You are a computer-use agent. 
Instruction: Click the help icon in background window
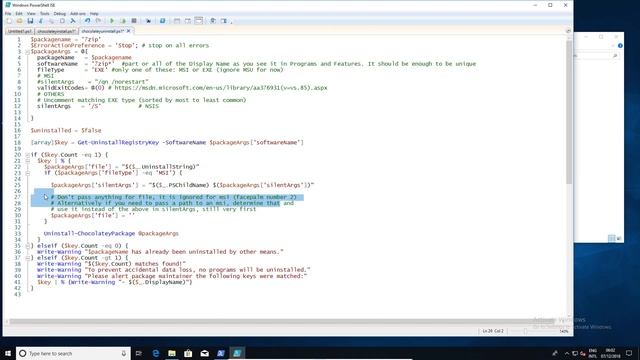point(620,46)
